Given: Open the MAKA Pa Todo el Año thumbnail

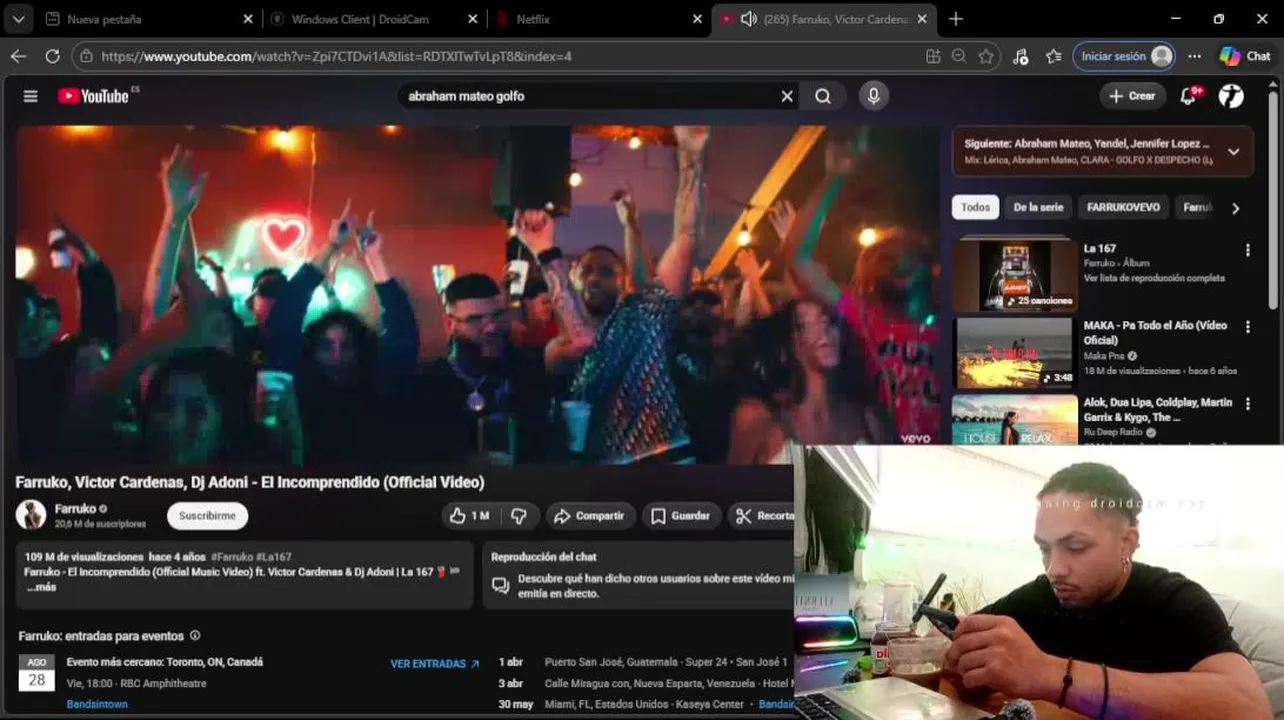Looking at the screenshot, I should [x=1015, y=352].
